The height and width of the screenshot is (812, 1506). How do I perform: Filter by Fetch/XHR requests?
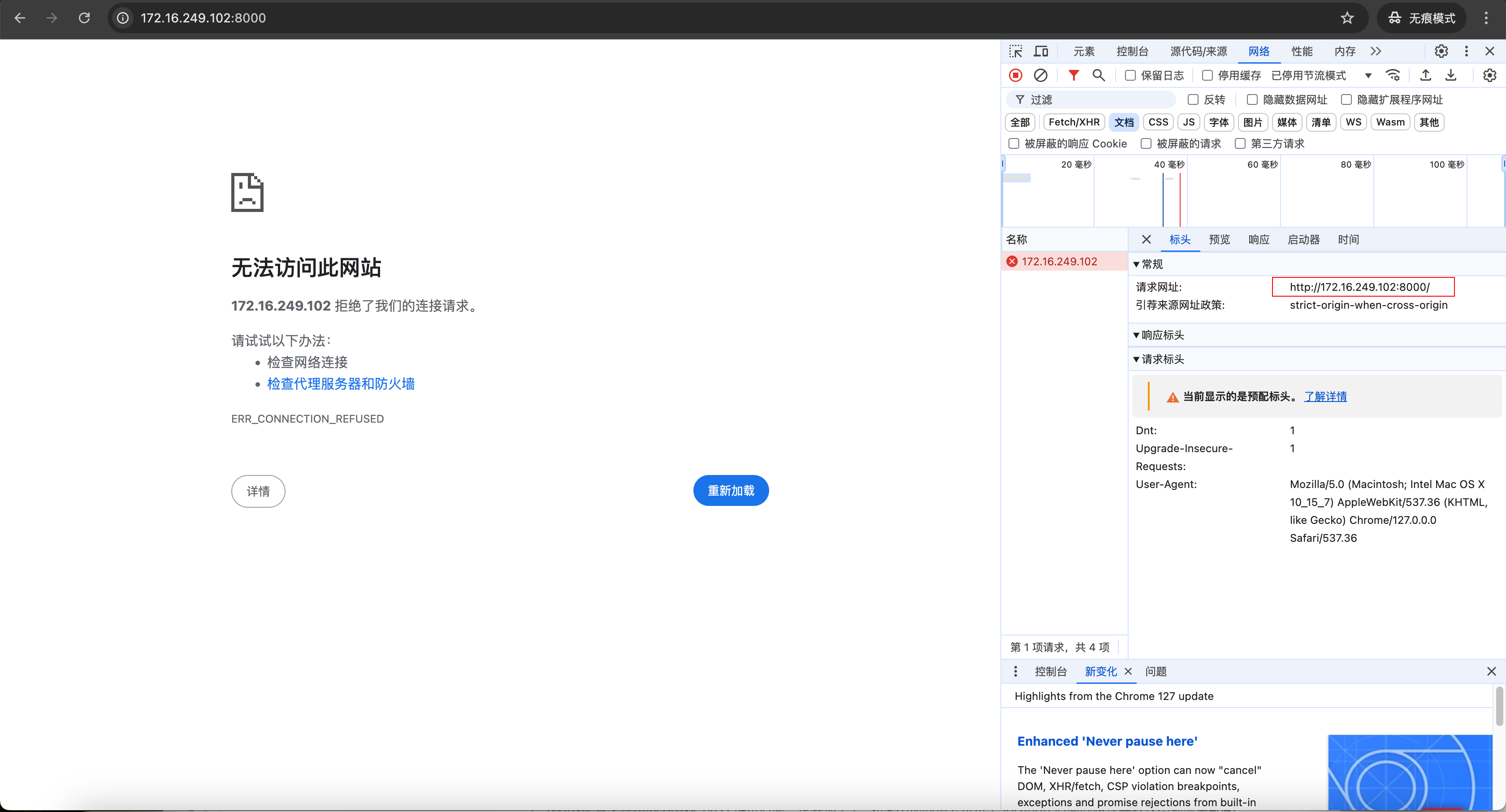(x=1074, y=122)
